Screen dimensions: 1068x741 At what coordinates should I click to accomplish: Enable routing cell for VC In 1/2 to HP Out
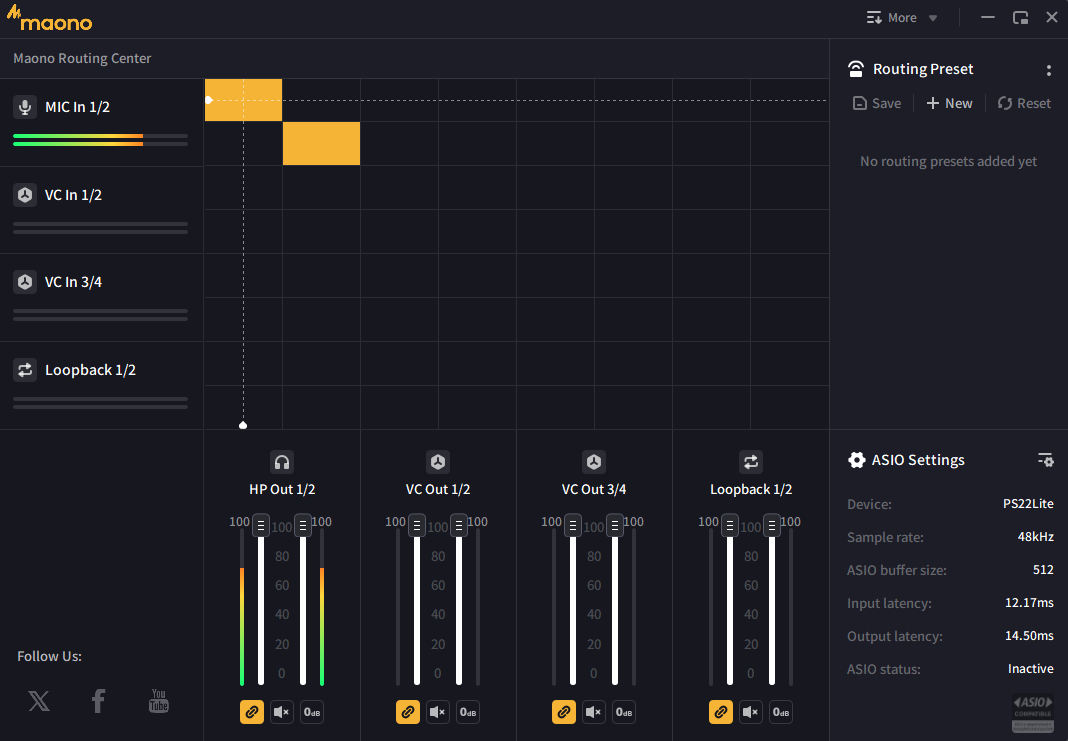(243, 187)
